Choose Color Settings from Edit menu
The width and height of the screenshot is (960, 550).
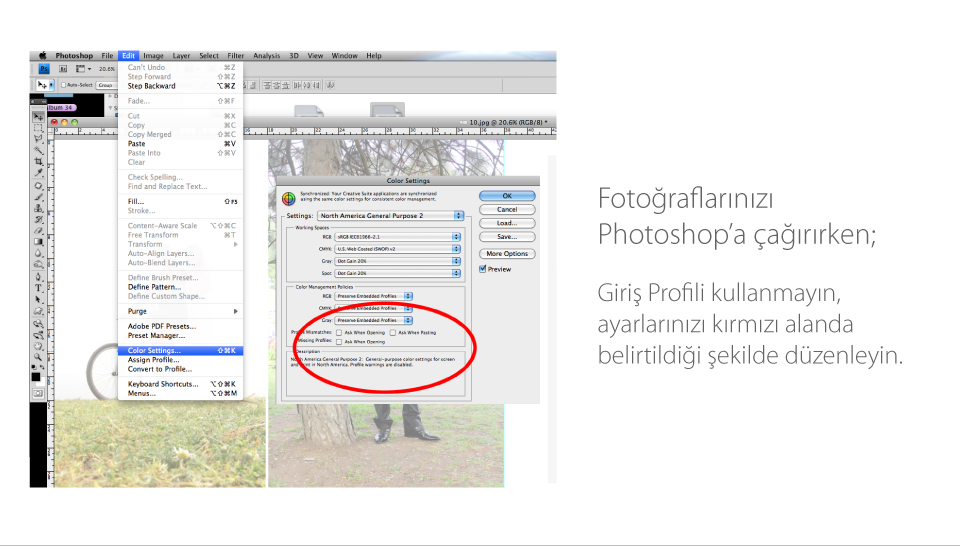pos(181,350)
